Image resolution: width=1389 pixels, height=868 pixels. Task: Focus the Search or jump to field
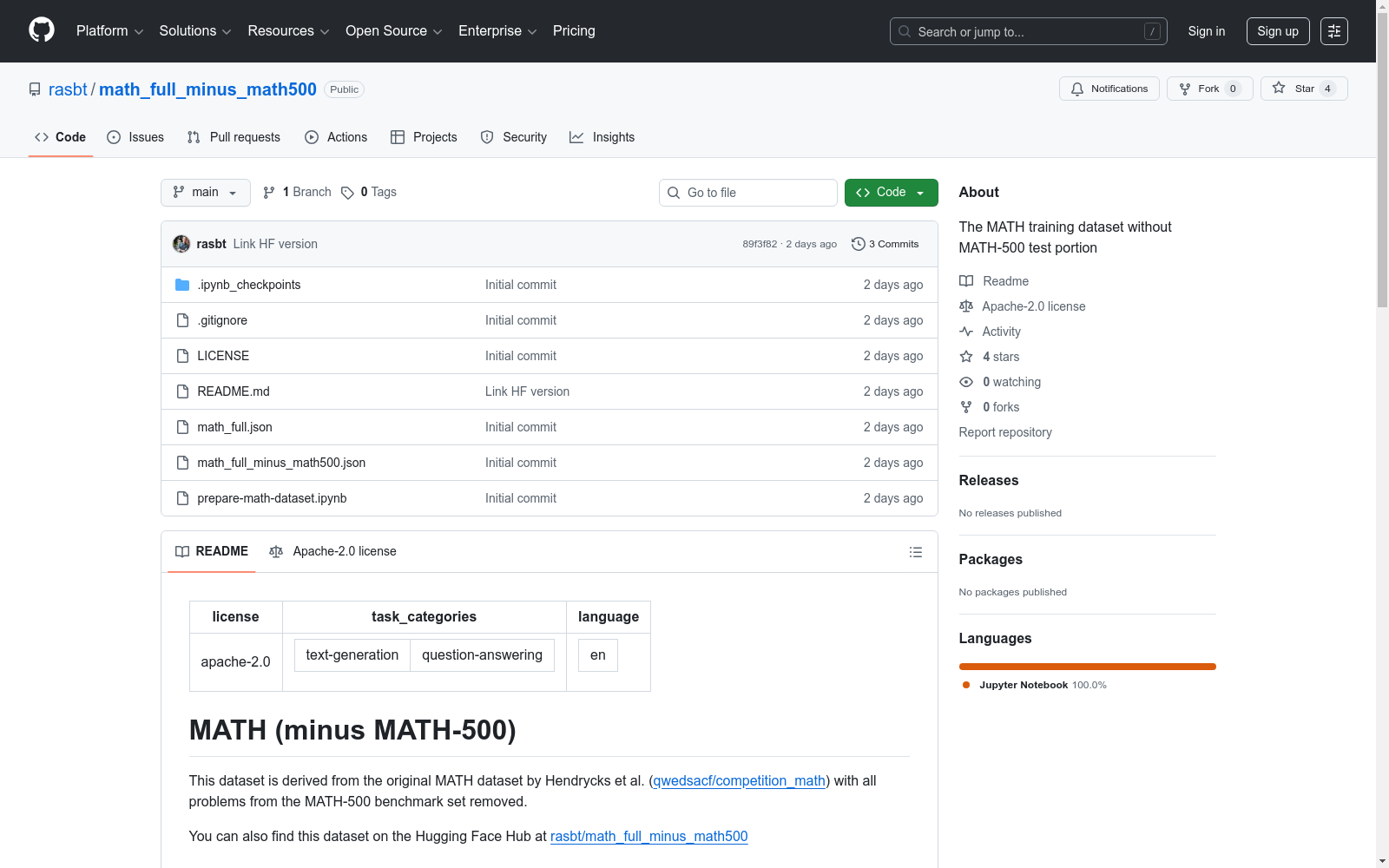click(x=1029, y=31)
